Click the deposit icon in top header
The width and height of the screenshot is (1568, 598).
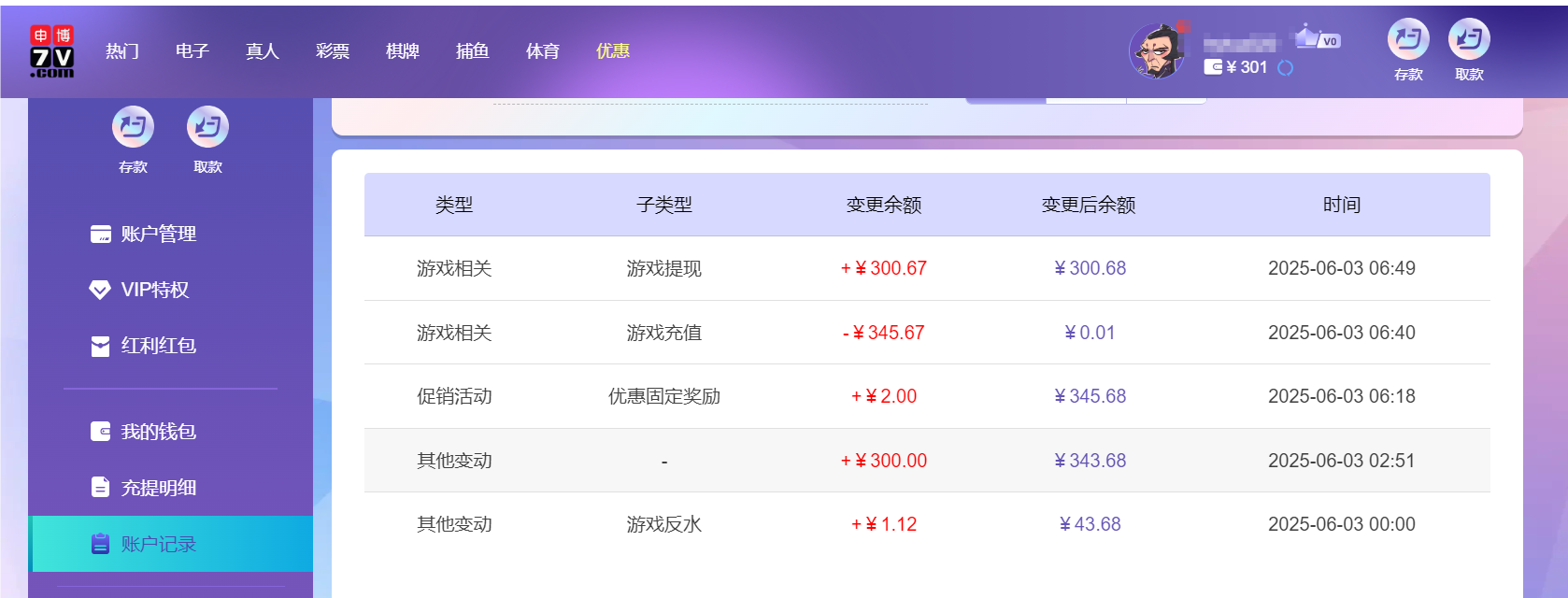tap(1408, 39)
